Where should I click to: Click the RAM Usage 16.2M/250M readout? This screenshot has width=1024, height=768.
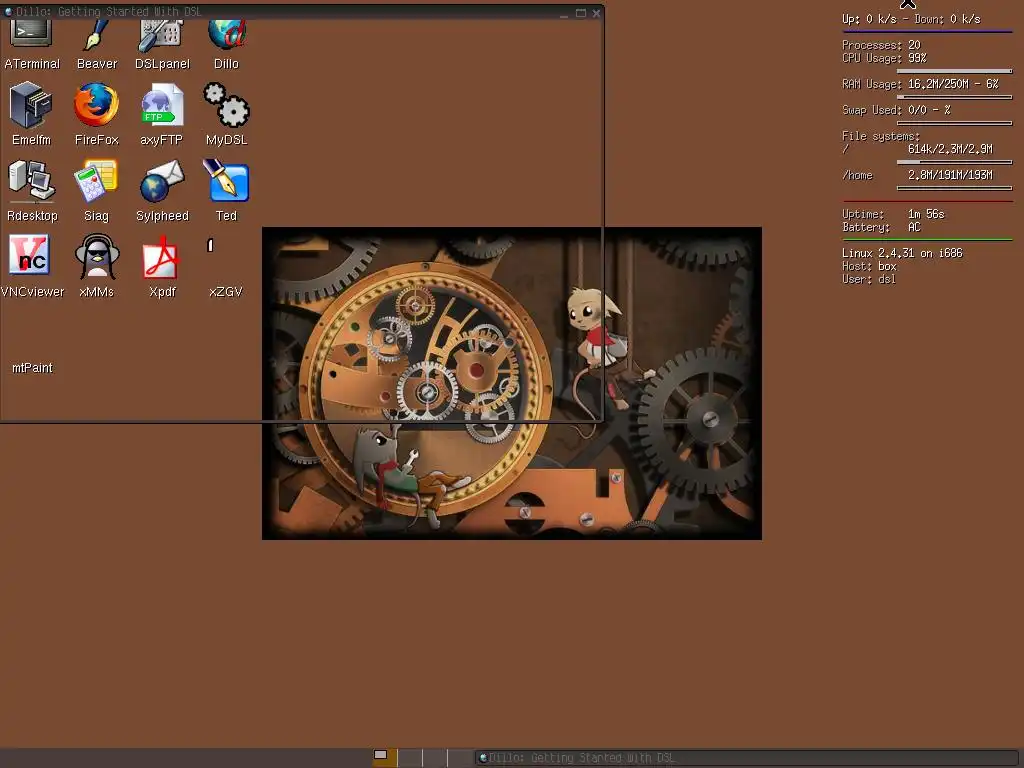click(920, 84)
